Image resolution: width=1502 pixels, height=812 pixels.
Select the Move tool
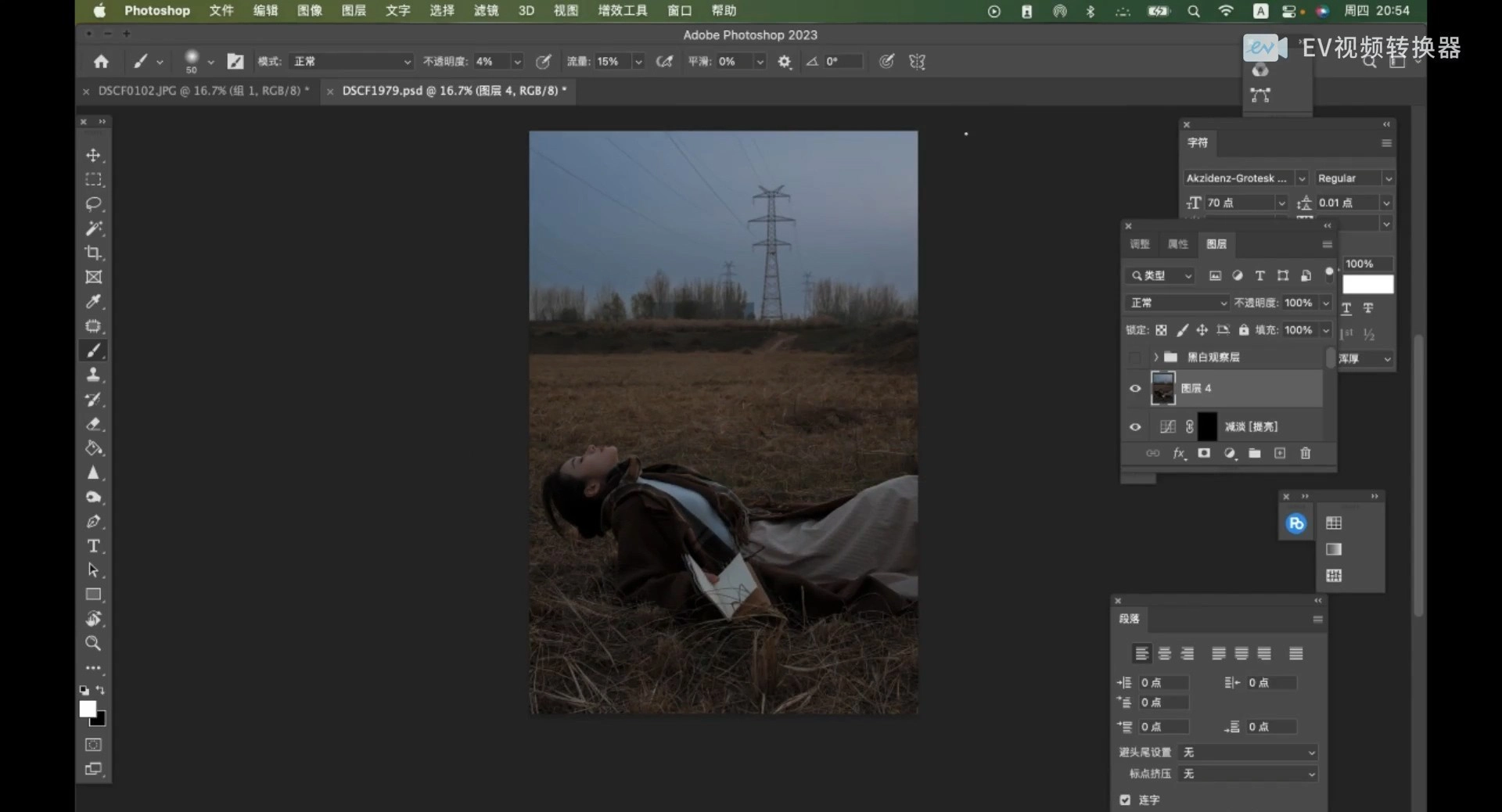[x=93, y=155]
